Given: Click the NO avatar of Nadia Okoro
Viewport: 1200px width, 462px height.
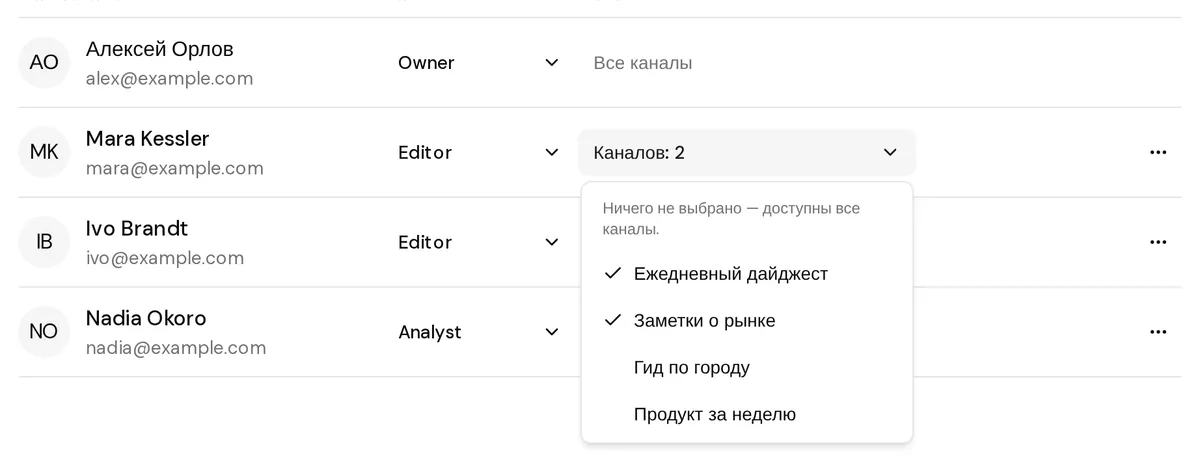Looking at the screenshot, I should coord(44,332).
